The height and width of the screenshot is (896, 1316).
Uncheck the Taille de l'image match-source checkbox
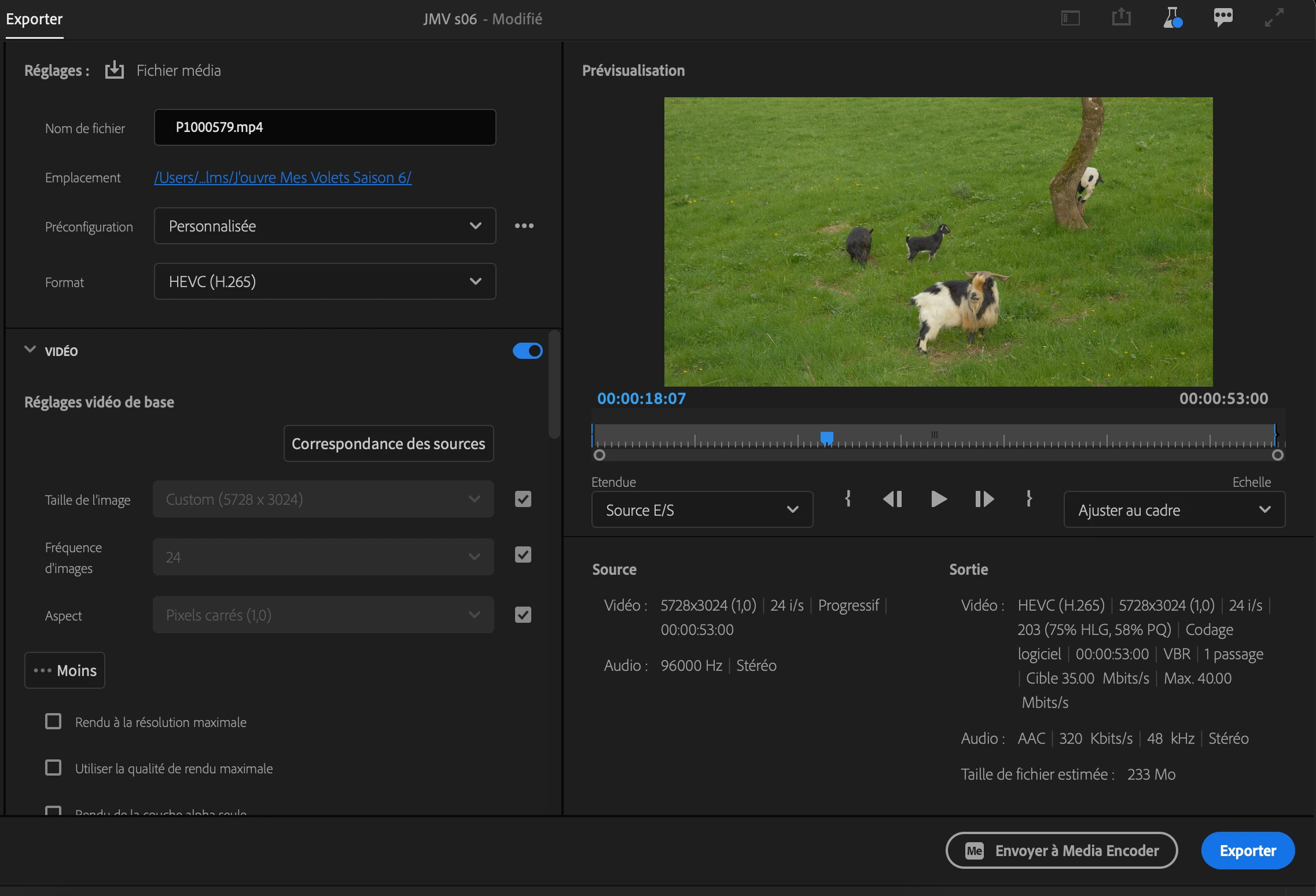click(523, 499)
